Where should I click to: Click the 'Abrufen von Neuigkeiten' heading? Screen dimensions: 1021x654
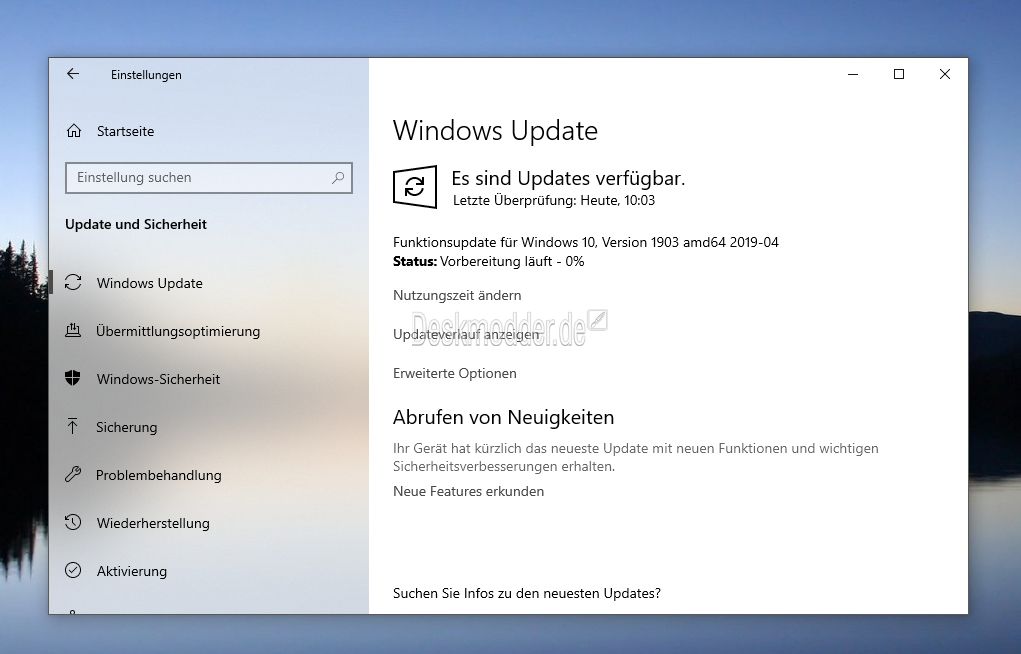503,417
